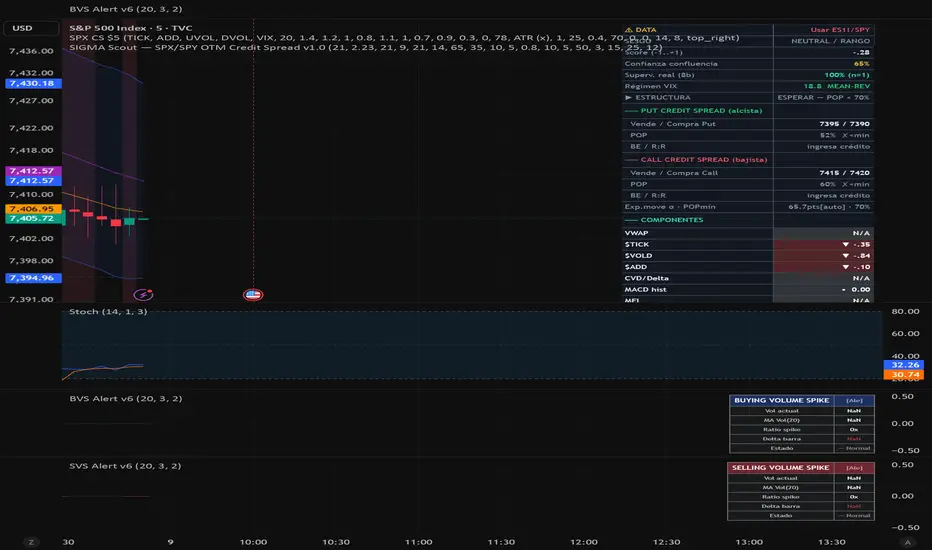Click the triangle arrow beside ESTRUCTURA
Viewport: 932px width, 550px height.
pos(628,98)
